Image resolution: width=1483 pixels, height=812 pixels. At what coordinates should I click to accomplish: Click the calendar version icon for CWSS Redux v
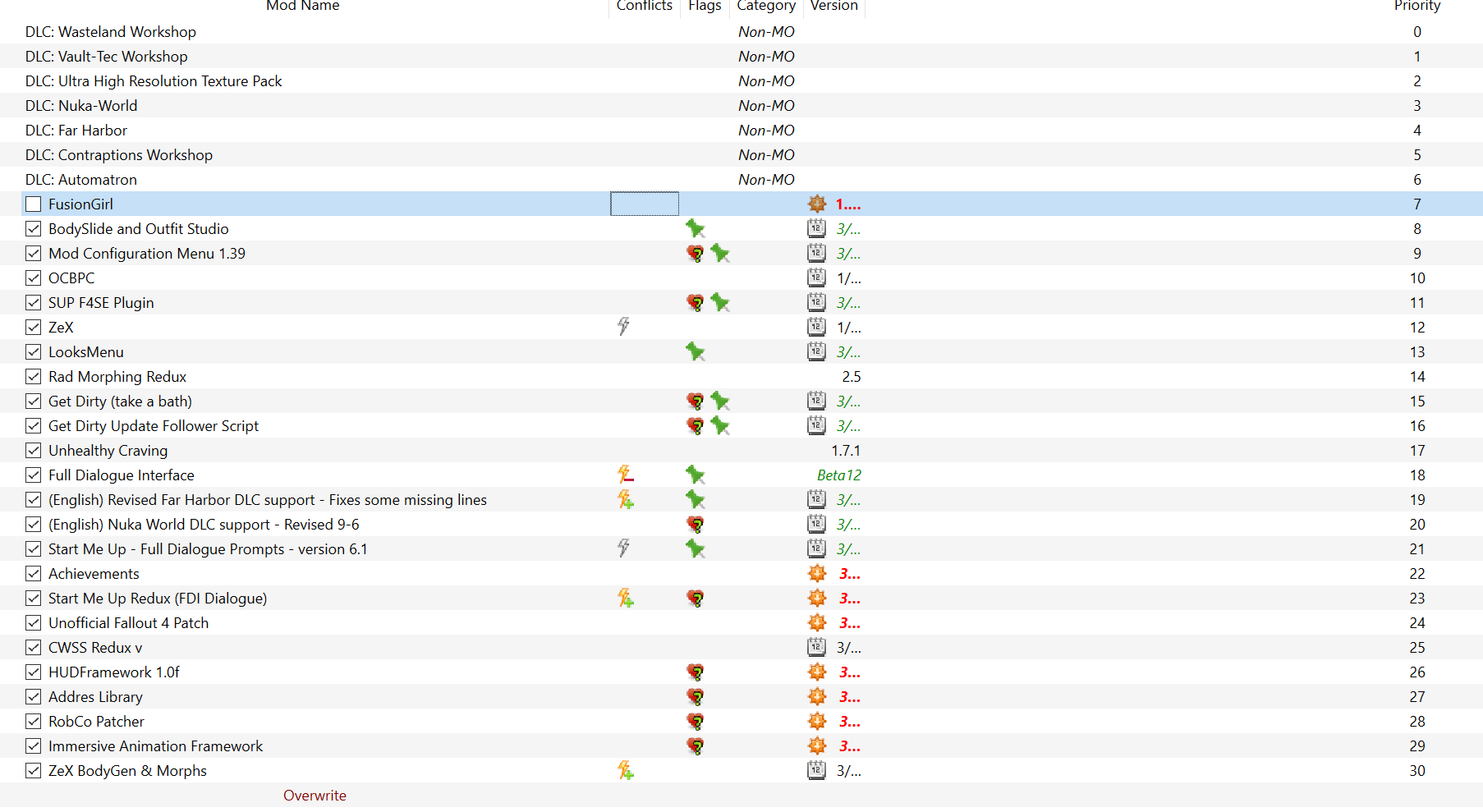tap(816, 647)
